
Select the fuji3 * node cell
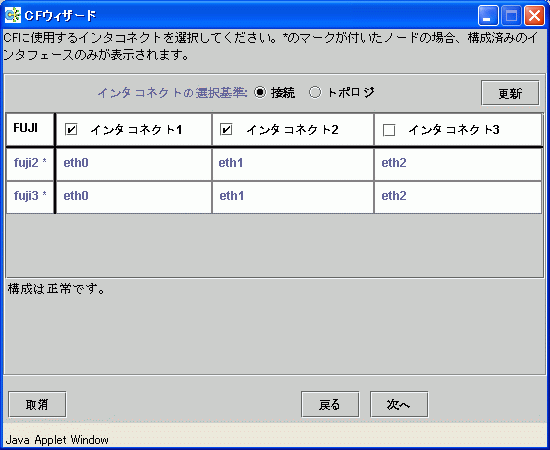click(x=30, y=196)
